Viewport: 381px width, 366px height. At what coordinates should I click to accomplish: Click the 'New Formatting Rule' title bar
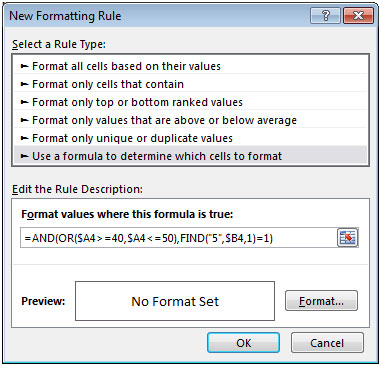(157, 16)
